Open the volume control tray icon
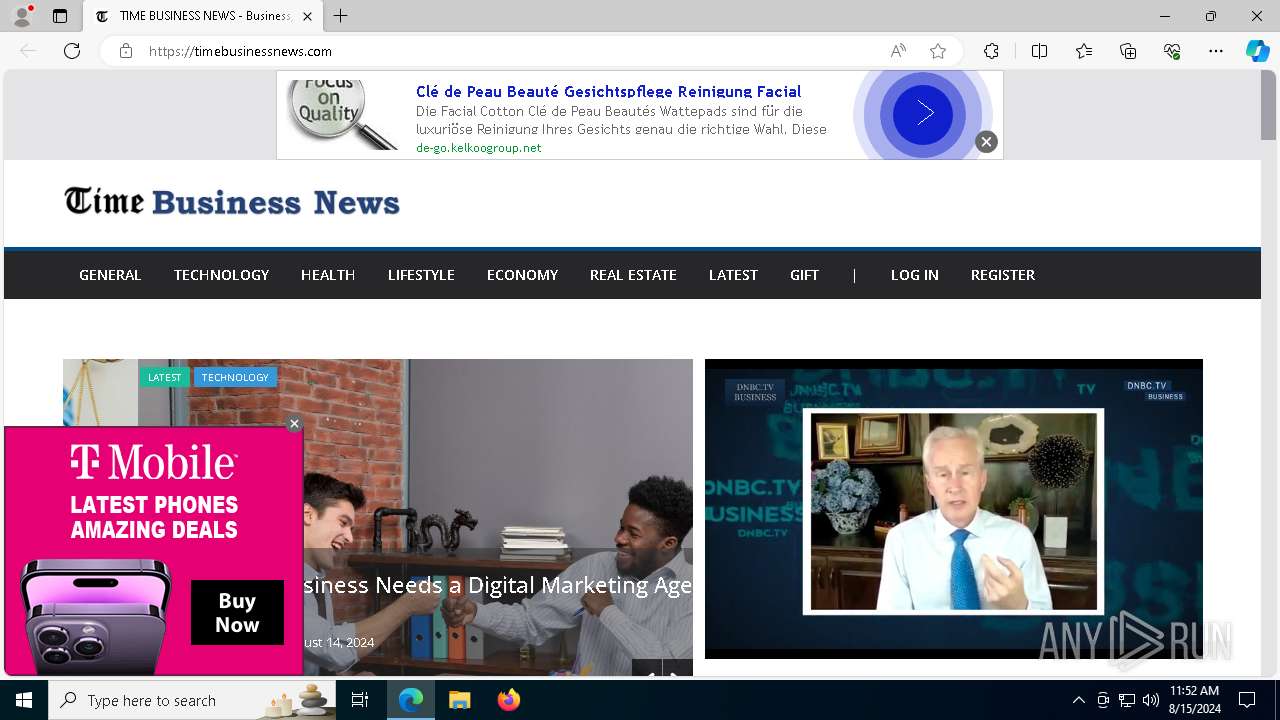The width and height of the screenshot is (1280, 720). (1151, 700)
